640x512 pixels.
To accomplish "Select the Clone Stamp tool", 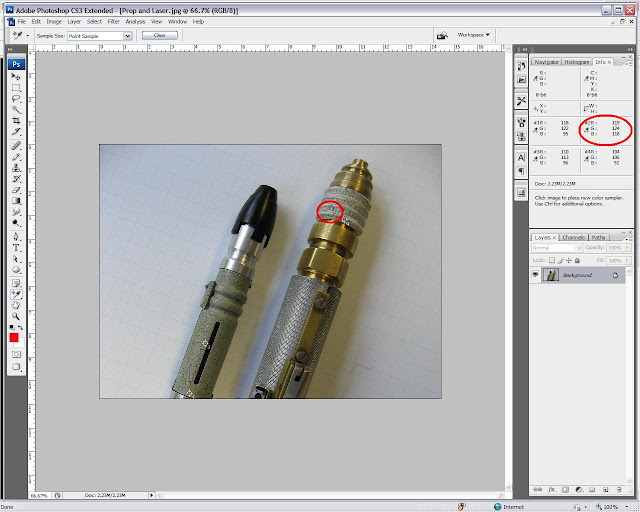I will pos(16,168).
